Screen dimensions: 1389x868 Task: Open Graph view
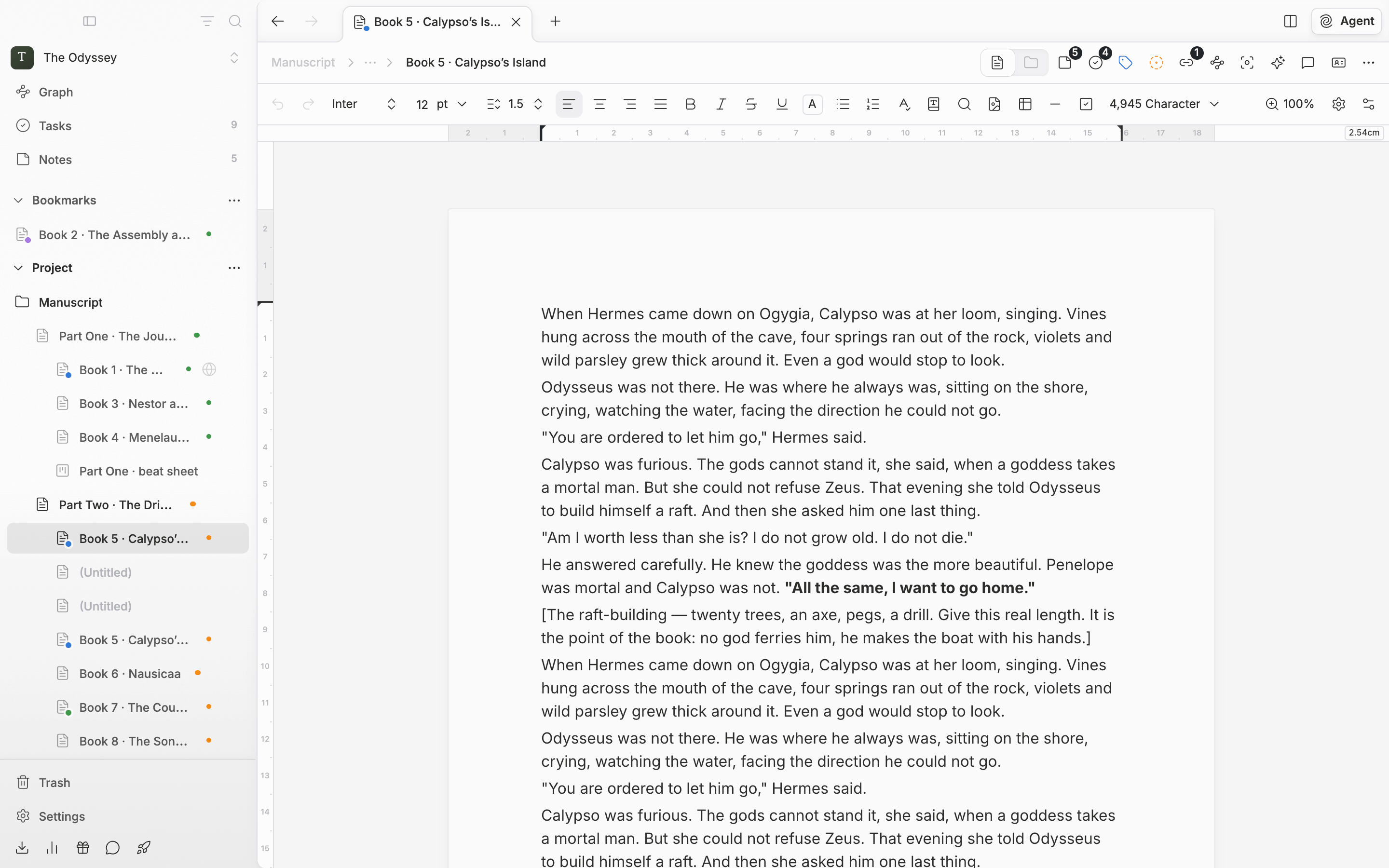[x=127, y=92]
